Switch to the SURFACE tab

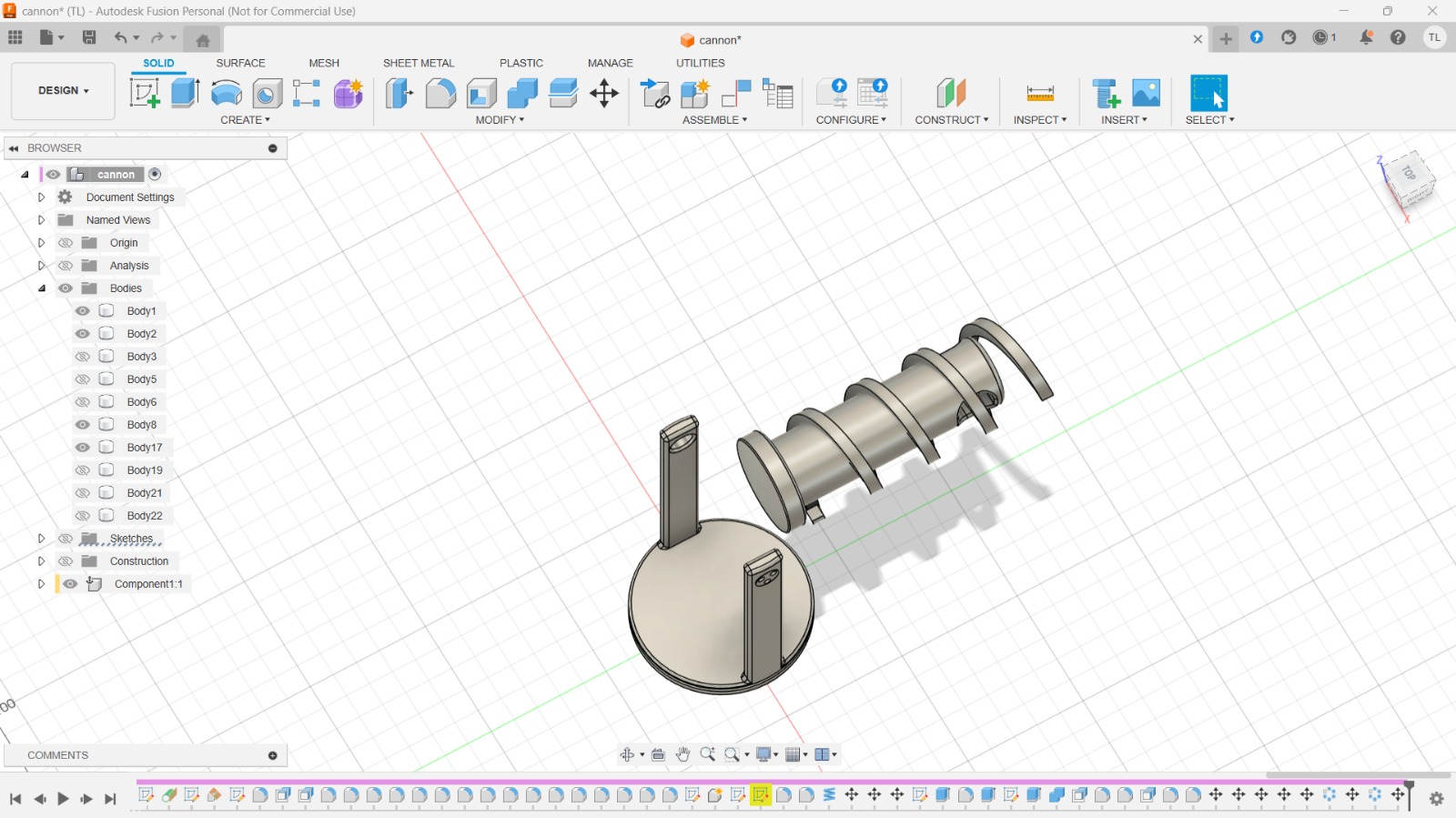[240, 63]
